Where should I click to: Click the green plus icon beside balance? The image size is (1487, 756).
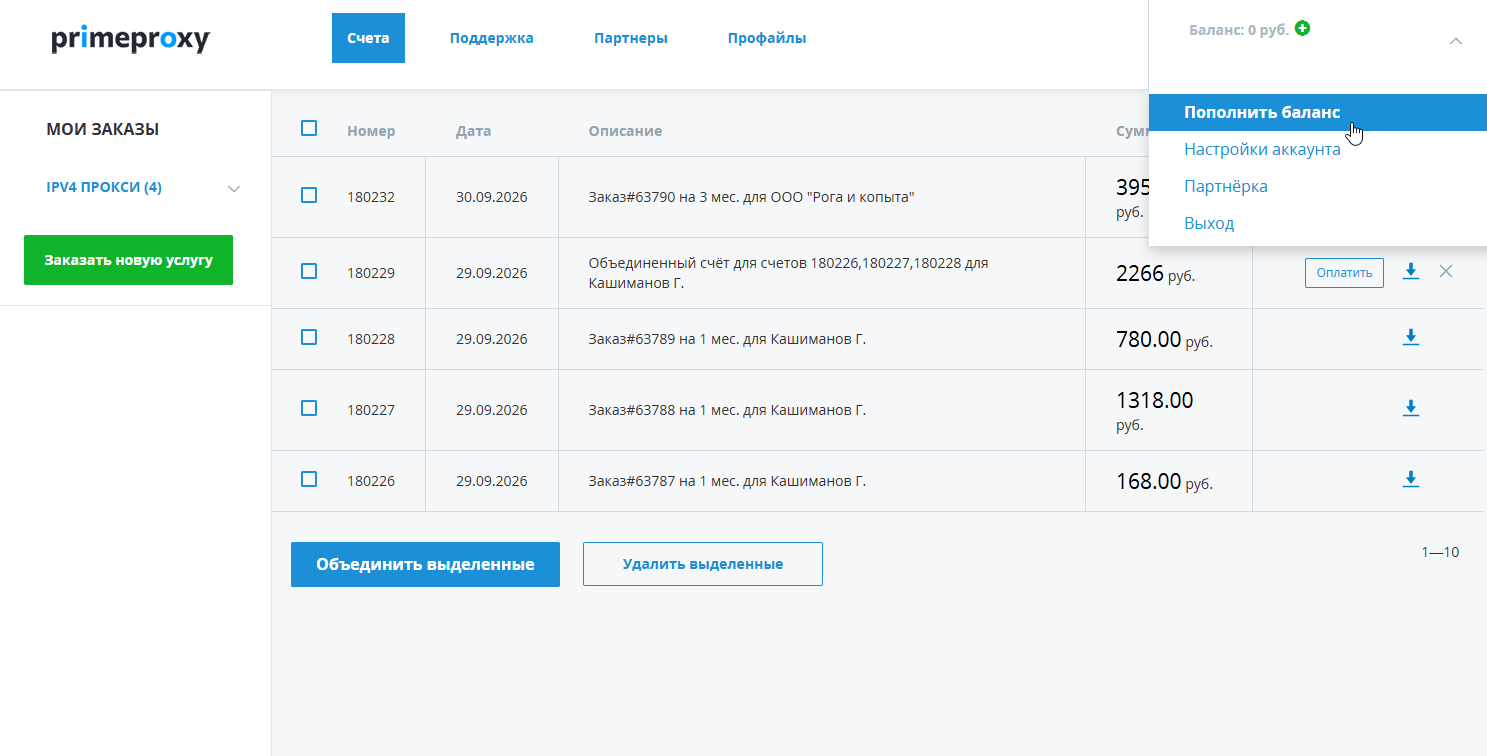[x=1302, y=28]
